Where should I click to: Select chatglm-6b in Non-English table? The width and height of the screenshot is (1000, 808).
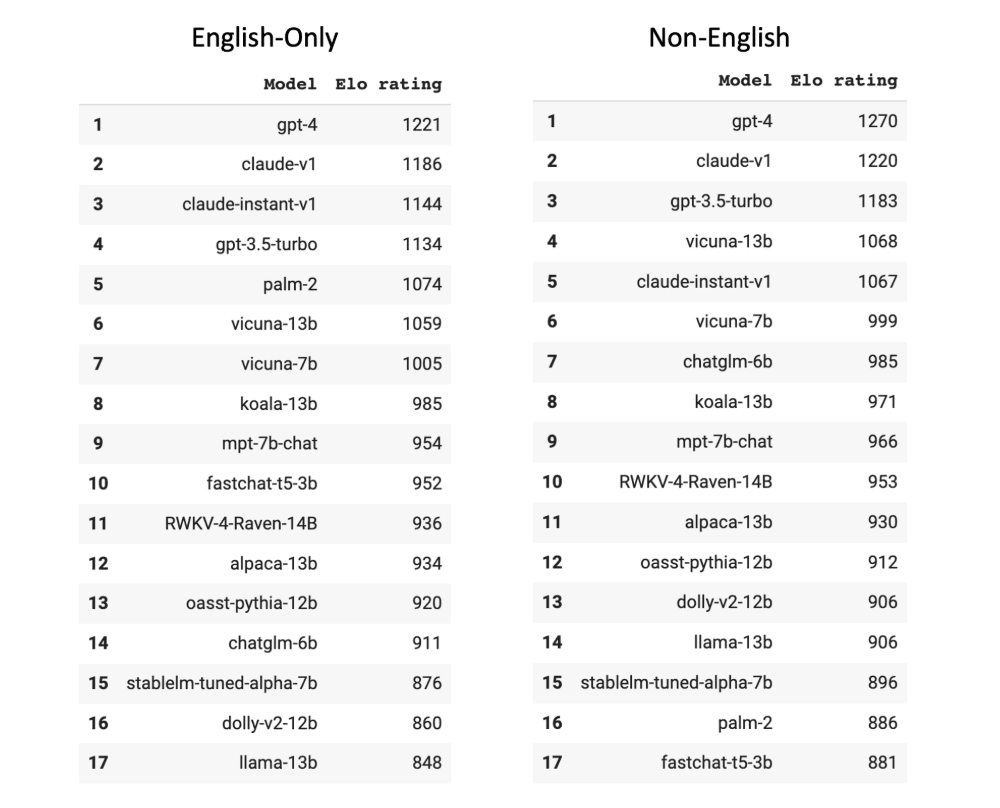pyautogui.click(x=728, y=362)
